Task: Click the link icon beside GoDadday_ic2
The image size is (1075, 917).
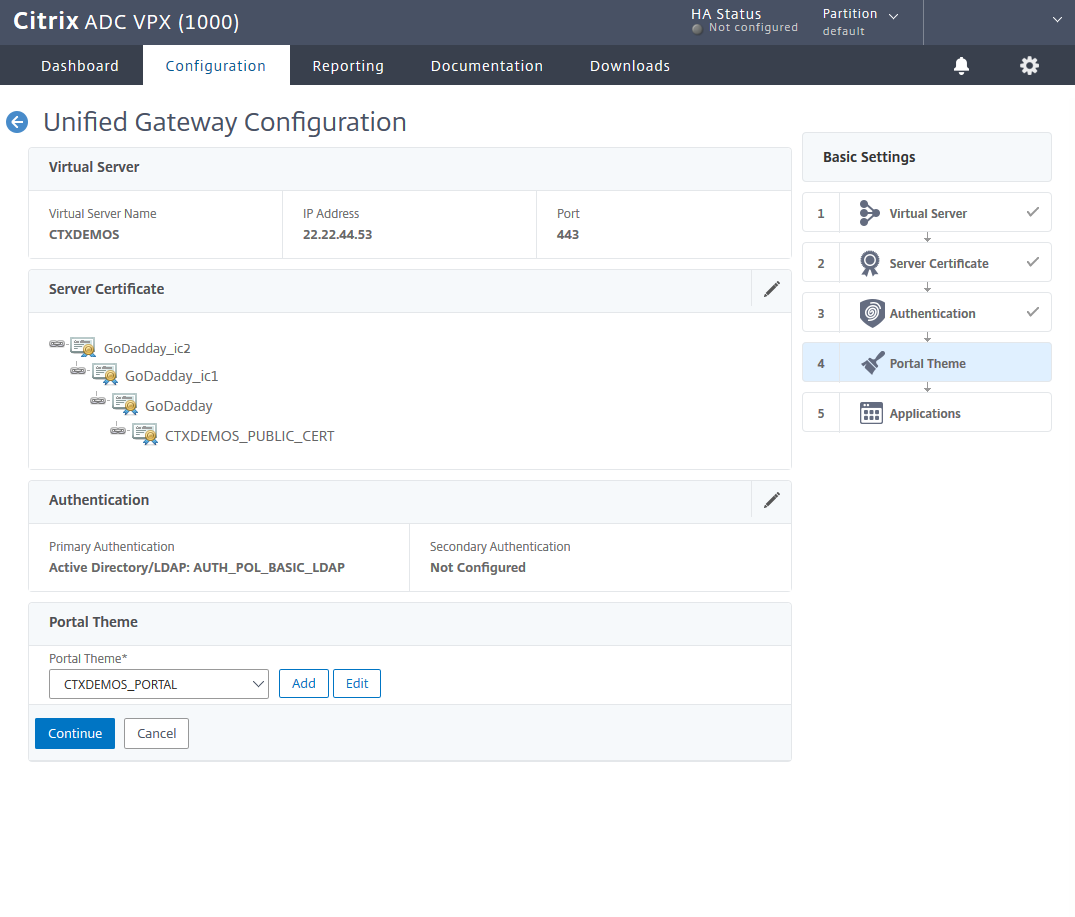Action: click(58, 343)
